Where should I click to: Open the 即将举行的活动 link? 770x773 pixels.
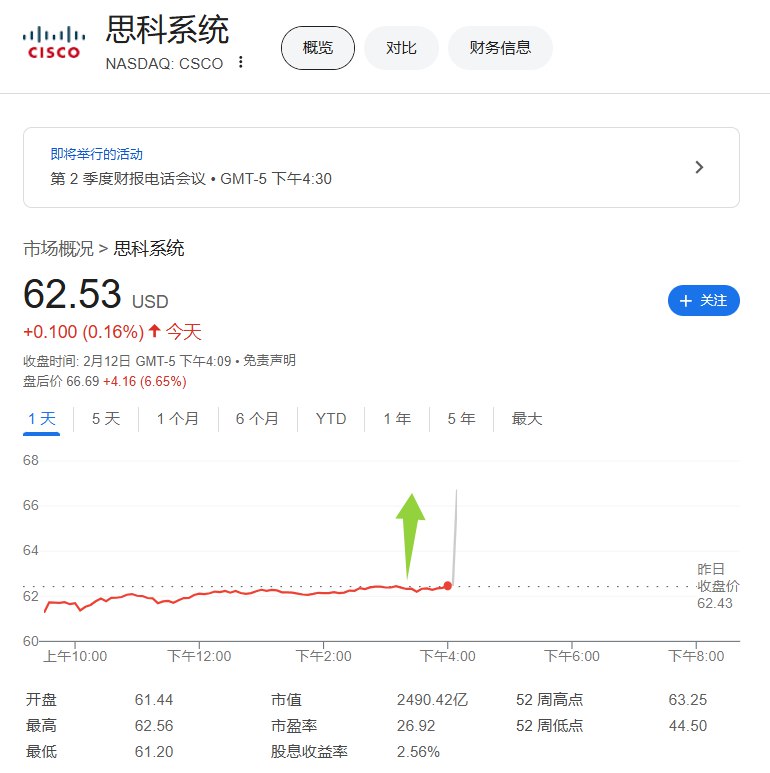click(97, 154)
